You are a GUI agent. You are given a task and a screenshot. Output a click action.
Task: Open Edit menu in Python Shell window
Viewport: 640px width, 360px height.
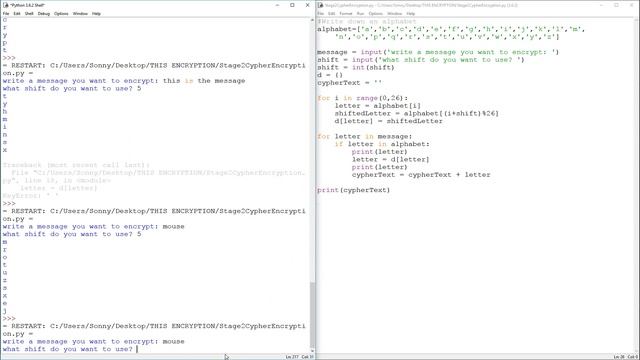point(17,13)
